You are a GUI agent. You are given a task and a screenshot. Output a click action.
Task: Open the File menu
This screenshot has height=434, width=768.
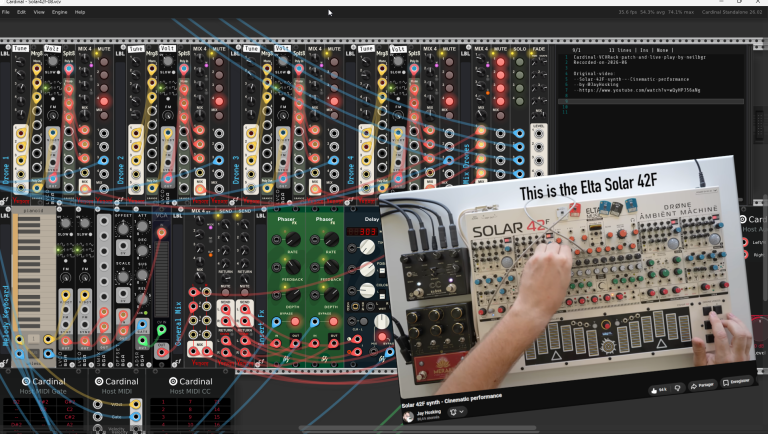(6, 12)
